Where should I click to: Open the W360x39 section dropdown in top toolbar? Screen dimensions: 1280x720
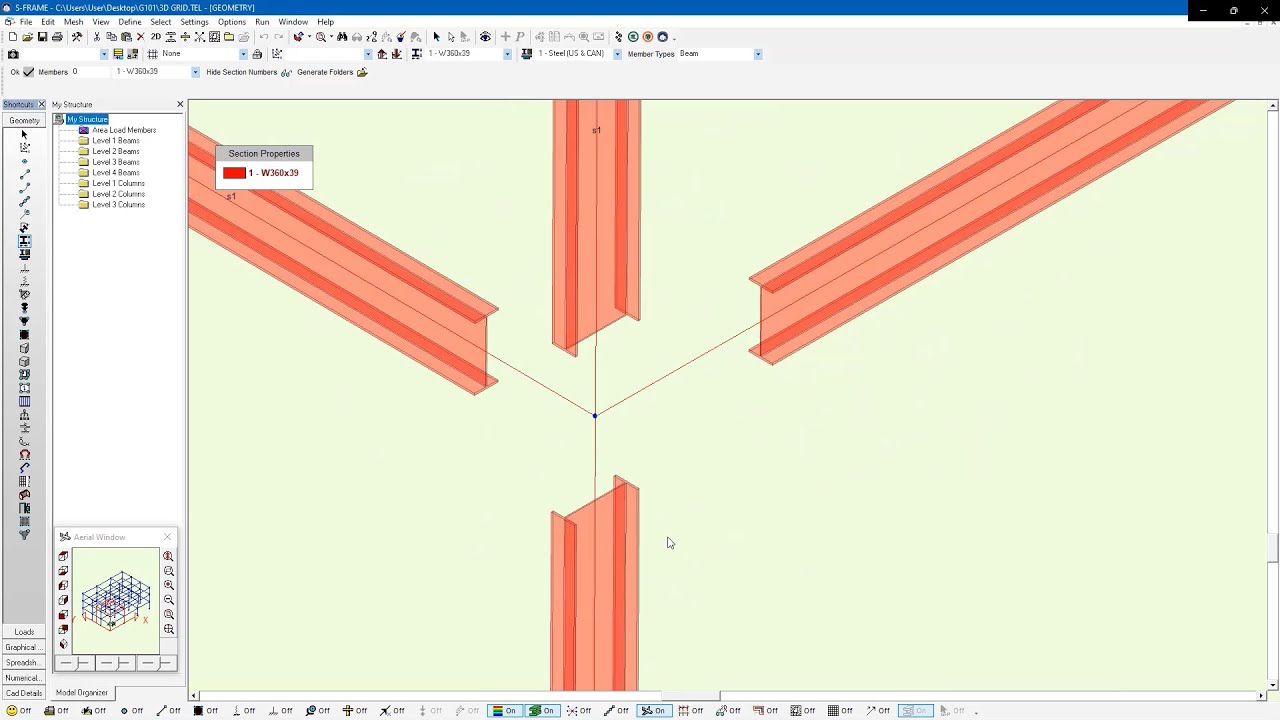pyautogui.click(x=507, y=54)
